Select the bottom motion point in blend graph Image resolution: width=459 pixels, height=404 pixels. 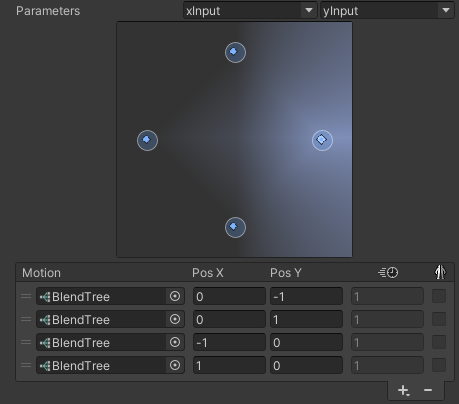(x=235, y=227)
